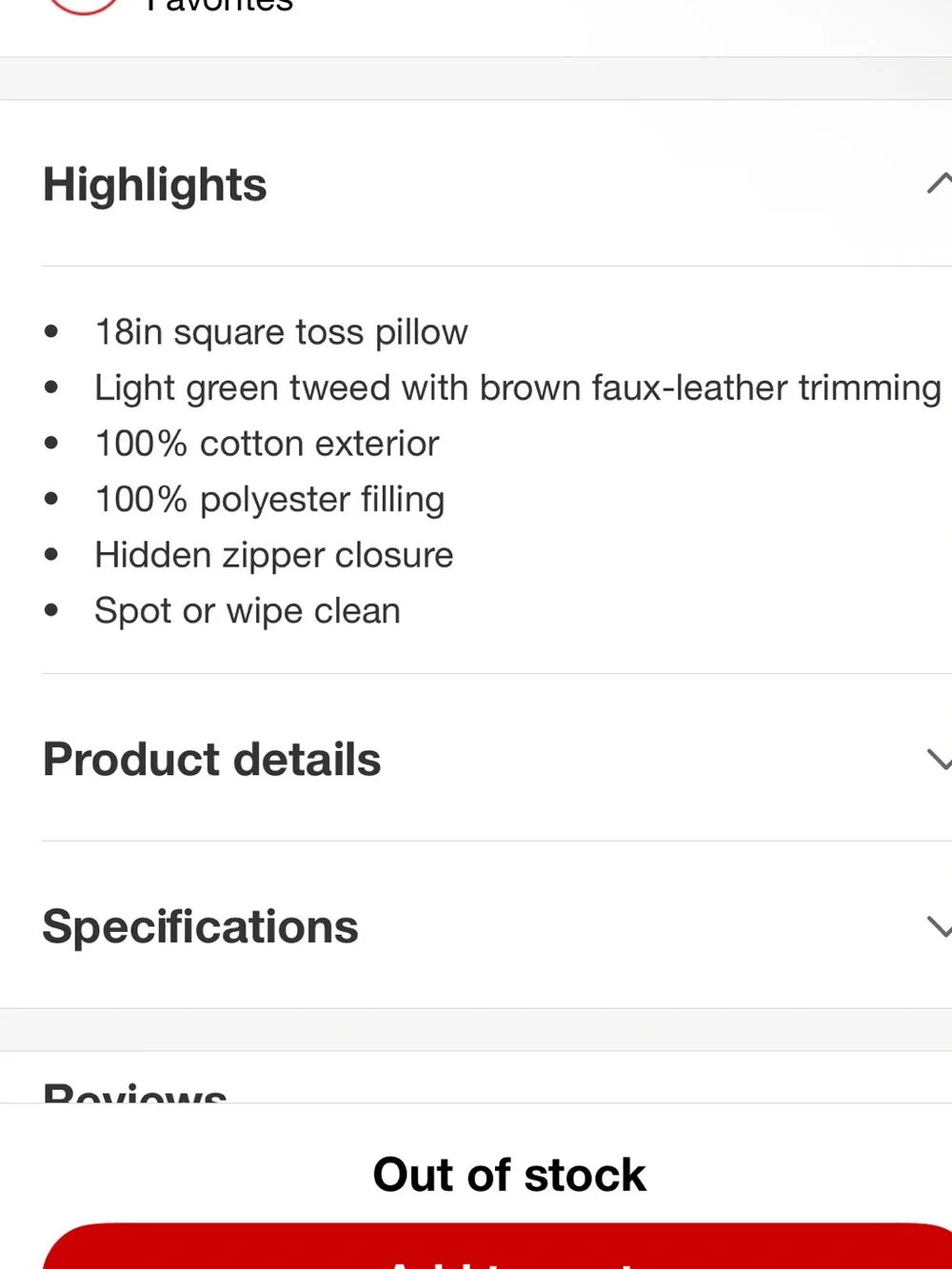Tap the 18in square toss pillow bullet
Screen dimensions: 952x1269
pos(281,332)
